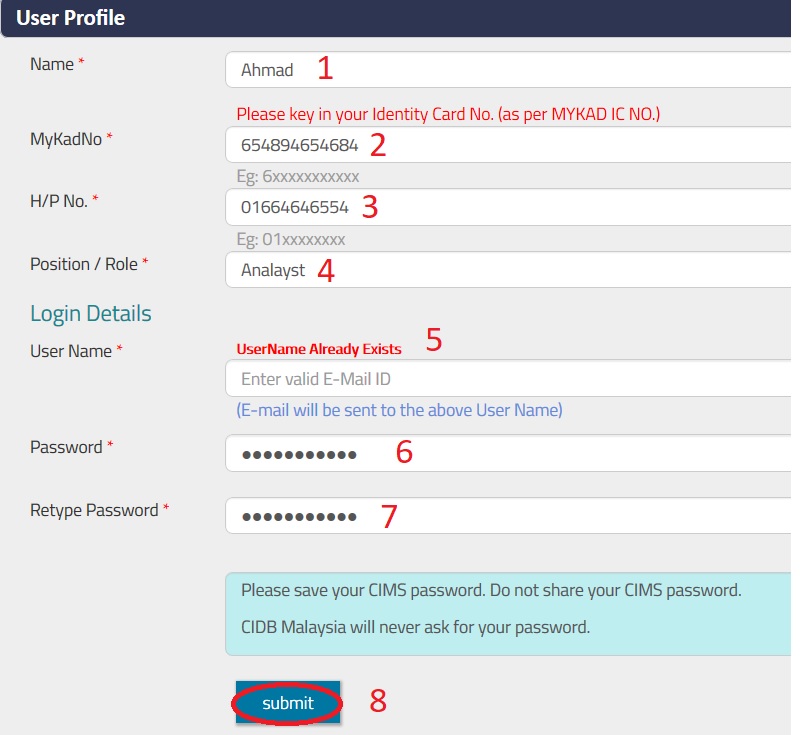
Task: Click the Position / Role label
Action: point(84,264)
